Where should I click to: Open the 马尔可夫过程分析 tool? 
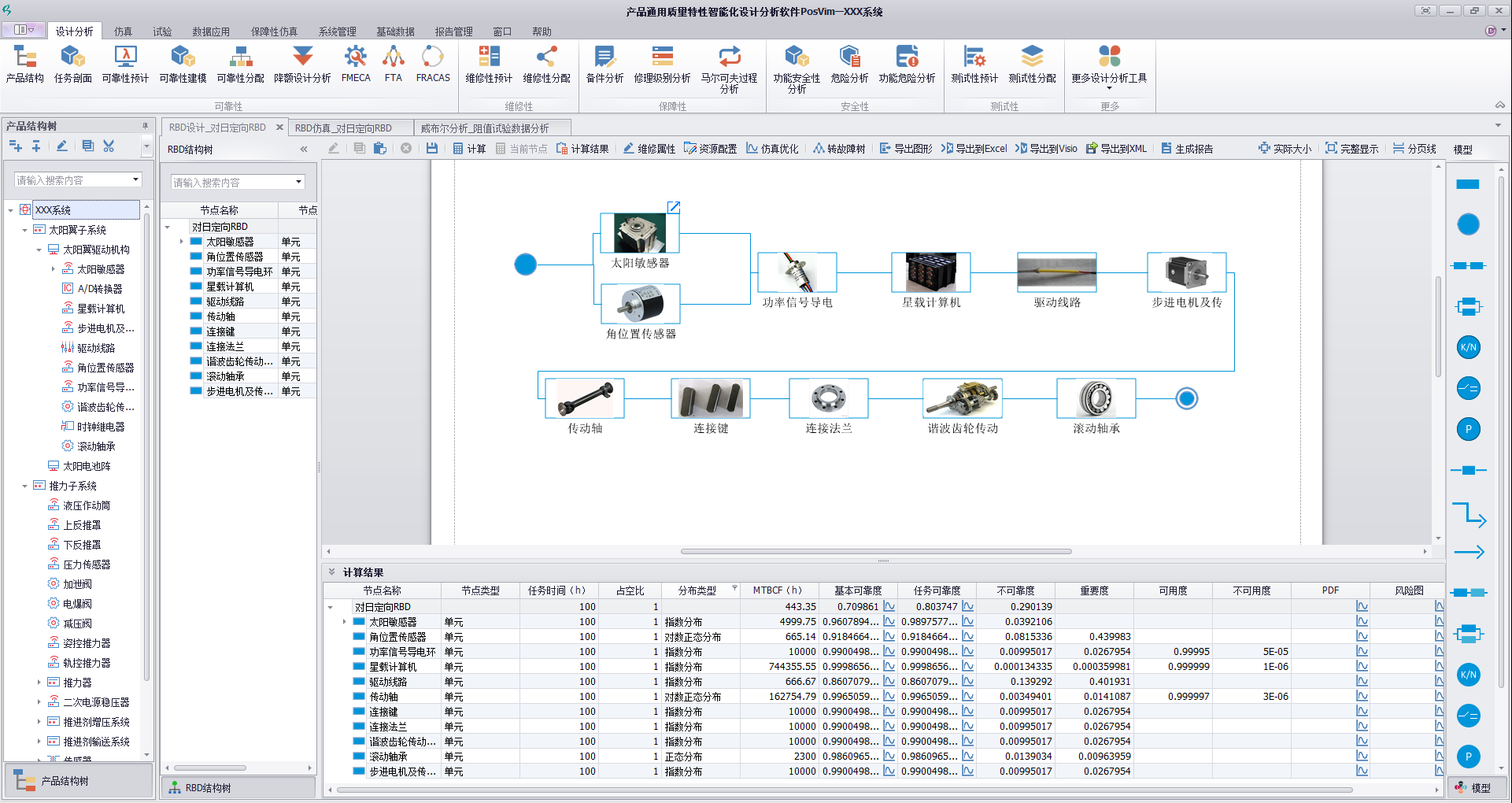(x=729, y=69)
